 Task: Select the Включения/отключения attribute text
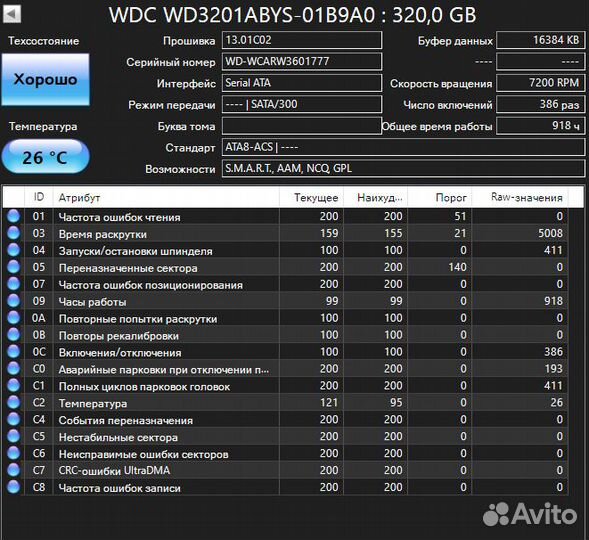point(120,353)
